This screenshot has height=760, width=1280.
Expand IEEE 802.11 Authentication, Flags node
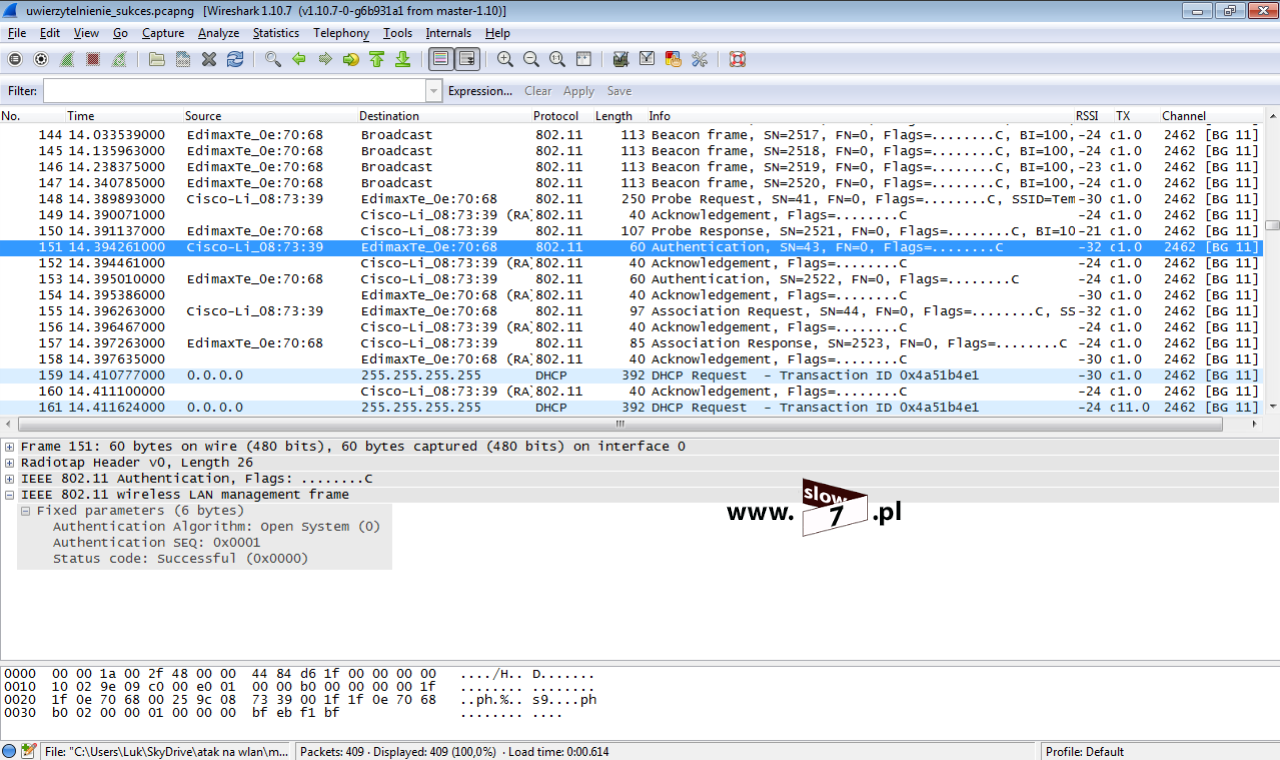10,479
